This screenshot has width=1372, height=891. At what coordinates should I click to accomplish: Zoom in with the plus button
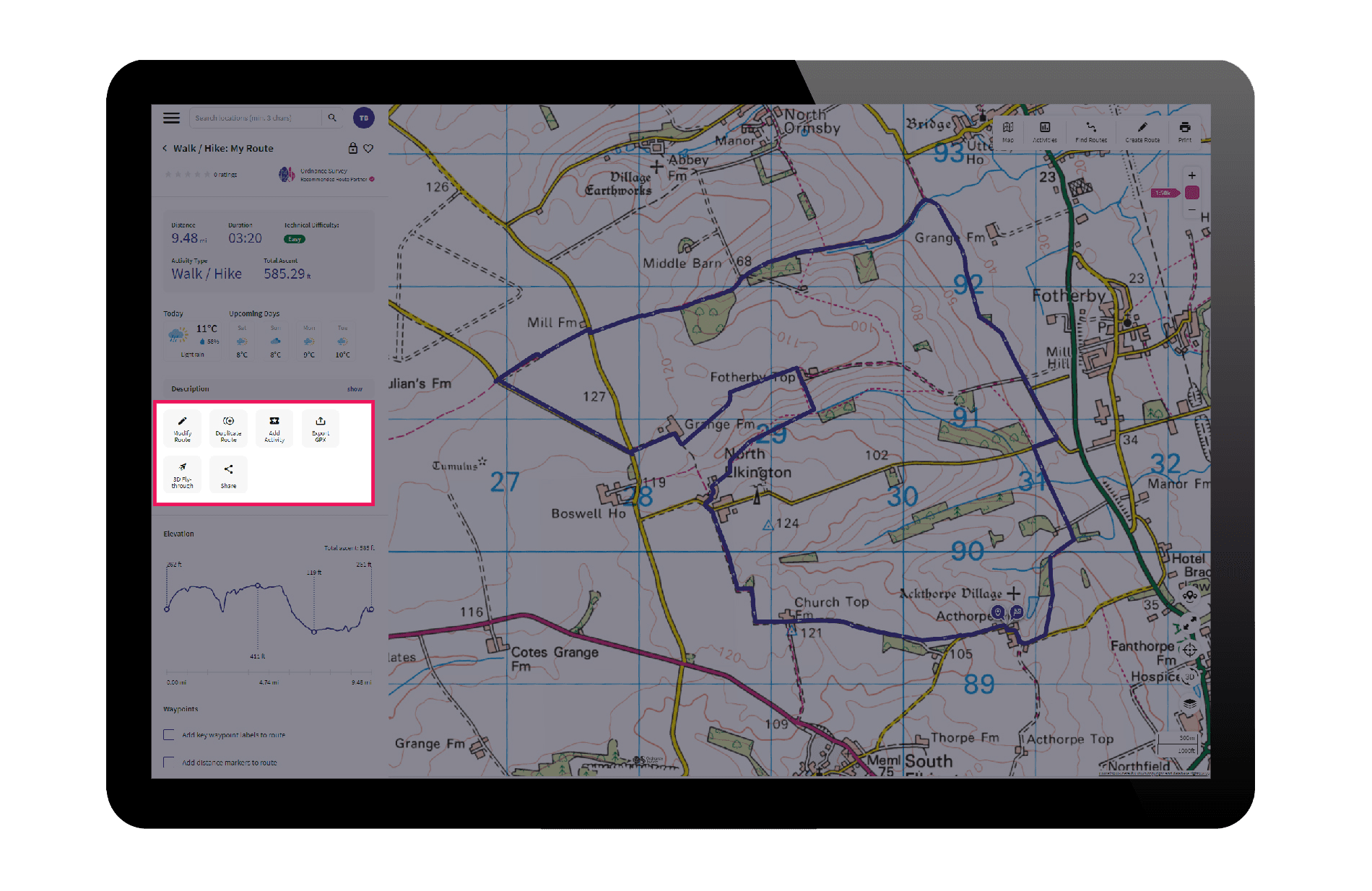pyautogui.click(x=1191, y=175)
